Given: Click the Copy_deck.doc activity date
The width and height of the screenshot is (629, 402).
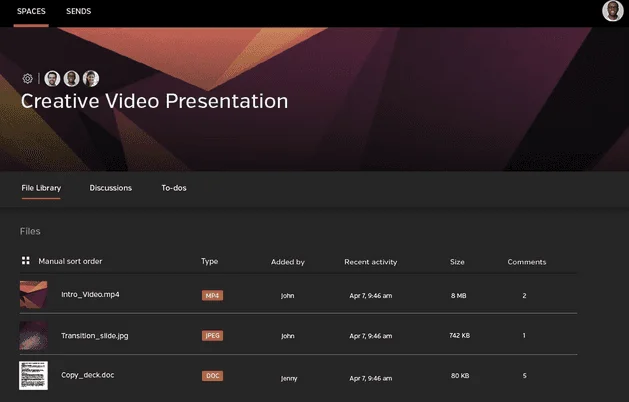Looking at the screenshot, I should pyautogui.click(x=371, y=378).
